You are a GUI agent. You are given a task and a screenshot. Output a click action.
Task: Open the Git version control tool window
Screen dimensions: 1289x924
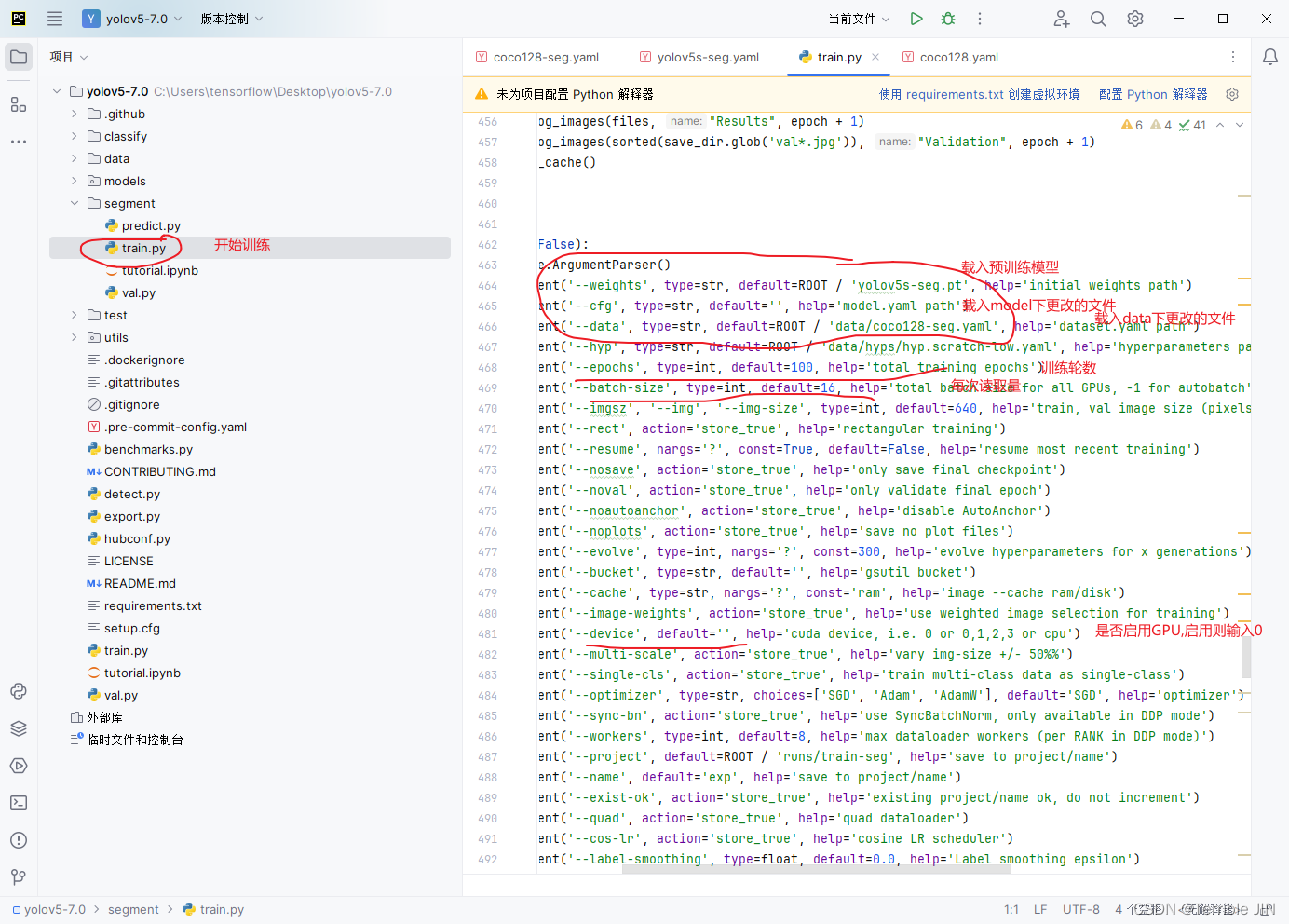click(19, 876)
